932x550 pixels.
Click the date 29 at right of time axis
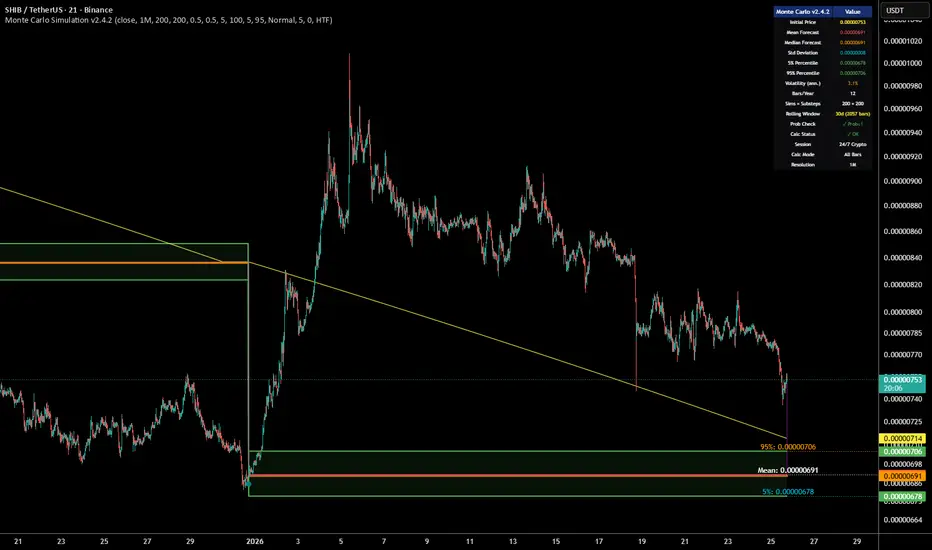(857, 541)
